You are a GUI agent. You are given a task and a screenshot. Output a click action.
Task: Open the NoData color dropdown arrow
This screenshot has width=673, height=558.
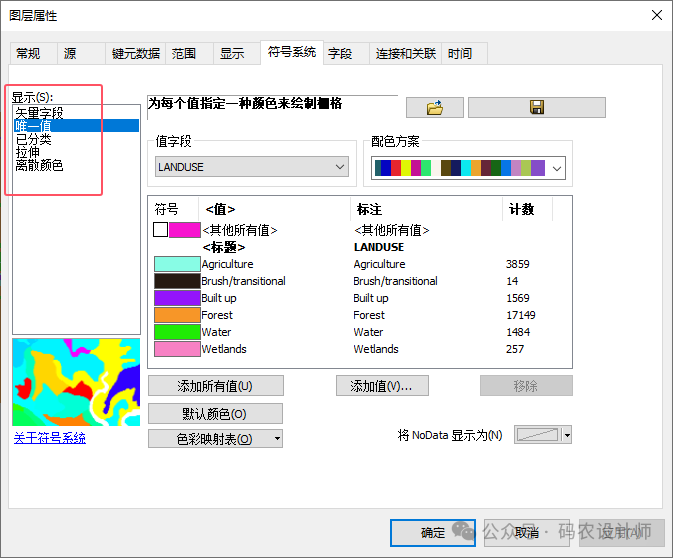click(x=567, y=435)
